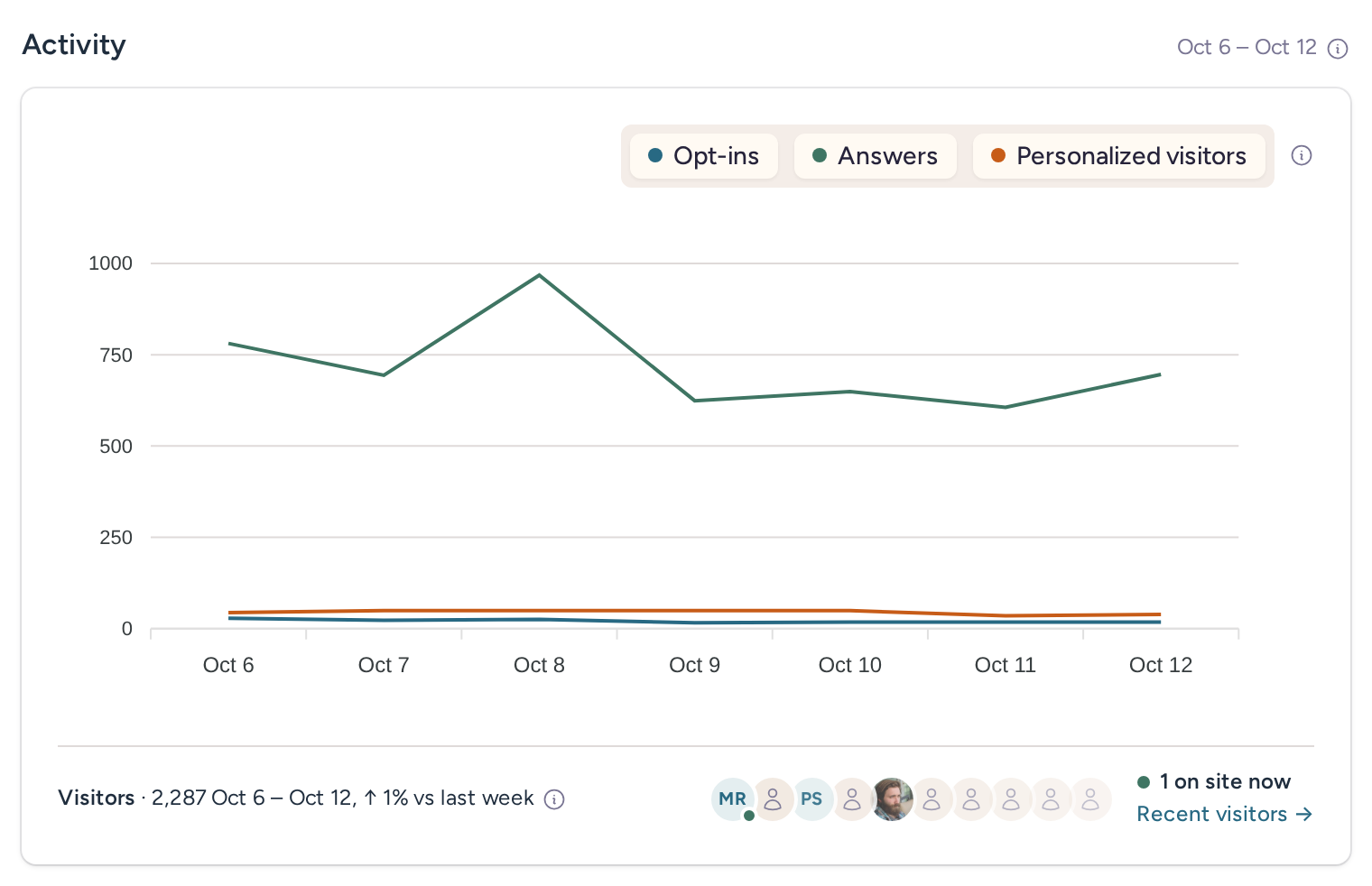Click the anonymous avatar between MR and PS
The image size is (1372, 886).
click(773, 798)
